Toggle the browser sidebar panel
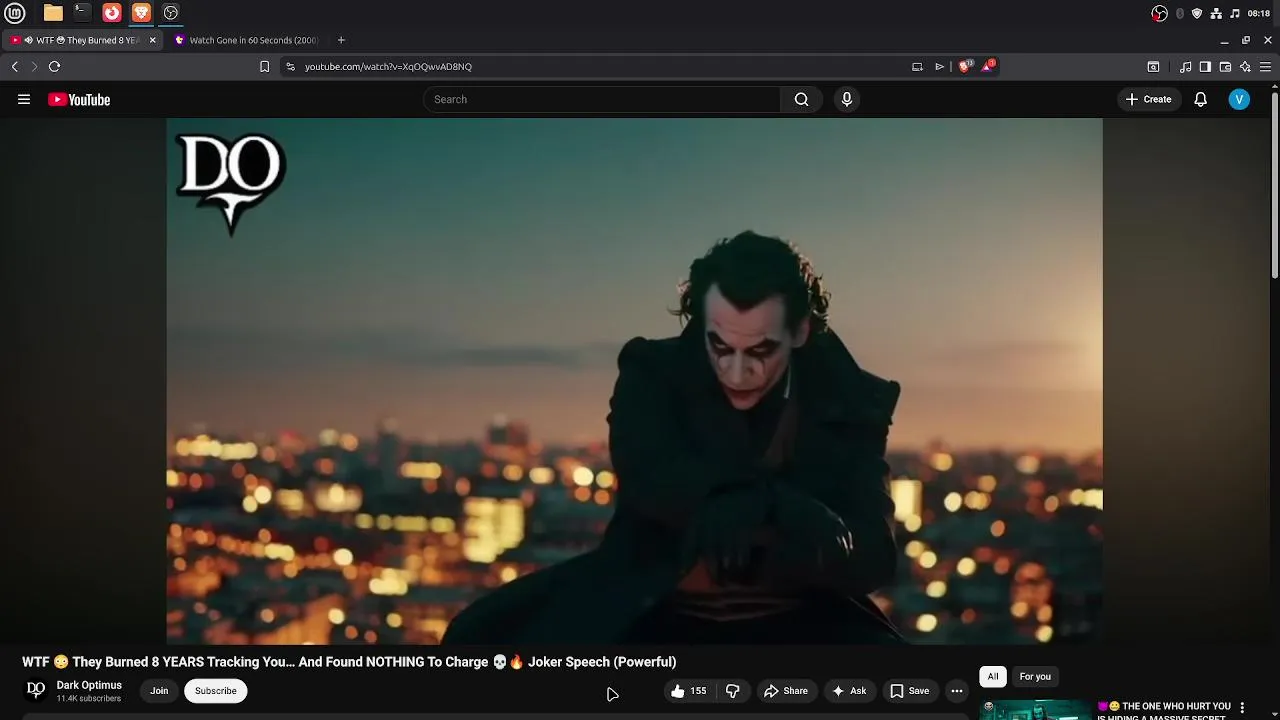This screenshot has width=1280, height=720. [x=1205, y=66]
